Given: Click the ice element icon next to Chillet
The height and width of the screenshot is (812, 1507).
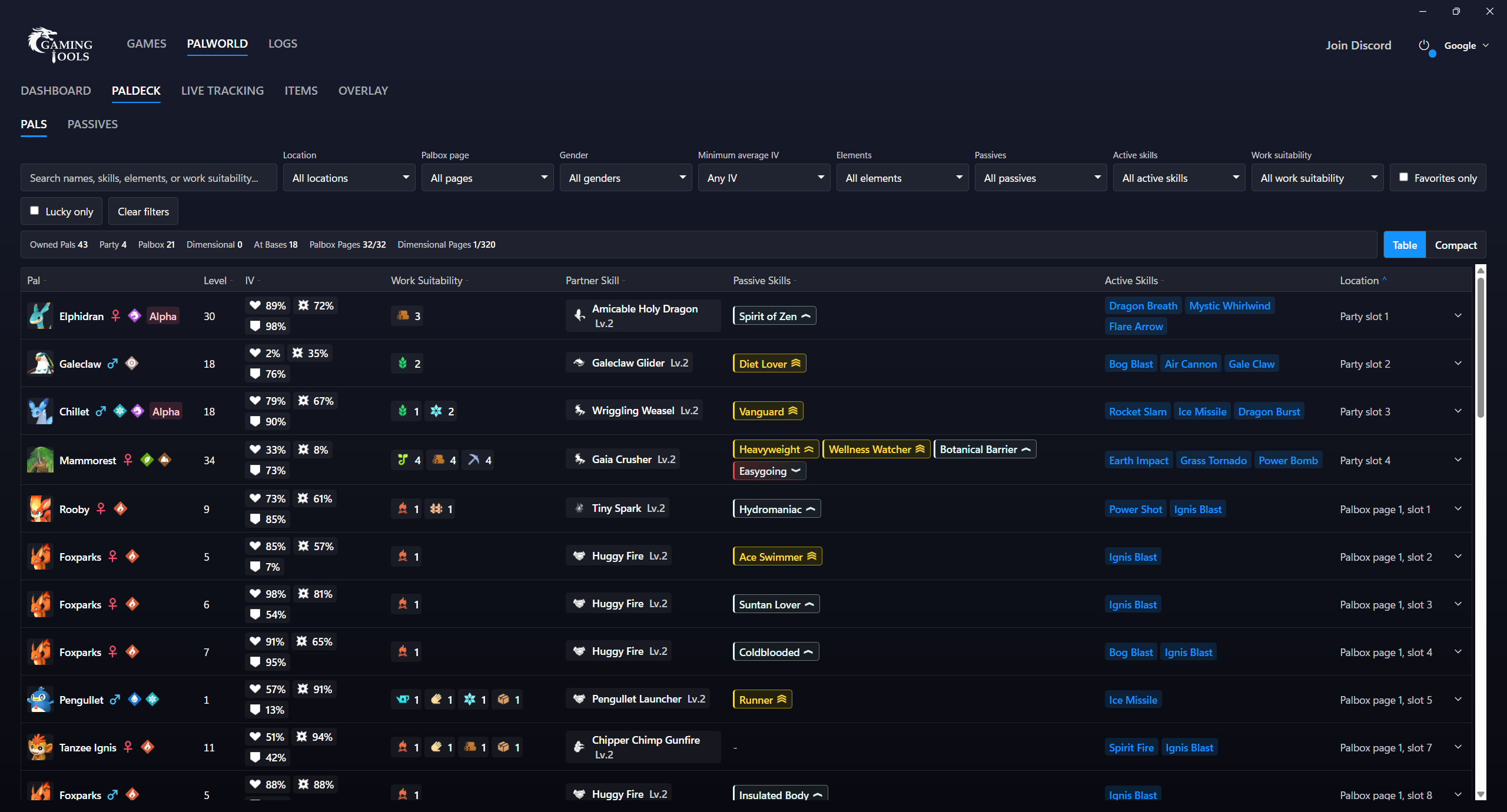Looking at the screenshot, I should click(120, 411).
